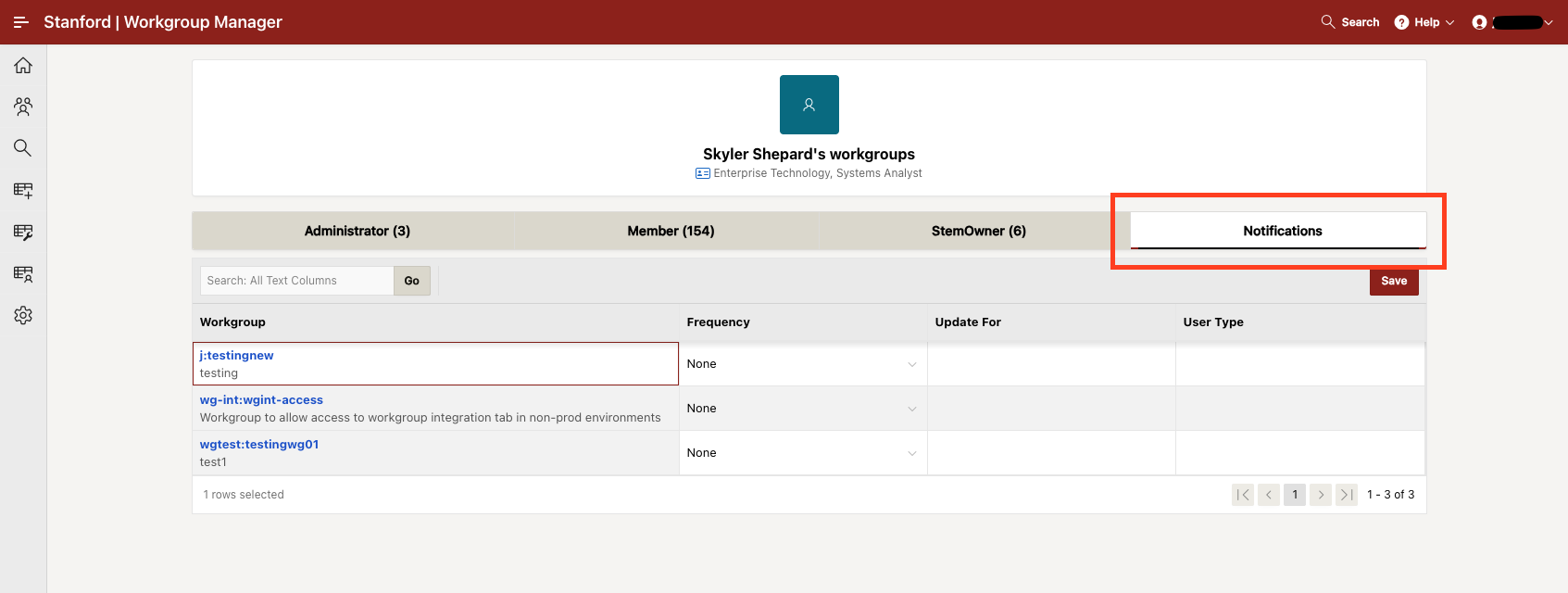
Task: Open the Home icon in sidebar
Action: (23, 65)
